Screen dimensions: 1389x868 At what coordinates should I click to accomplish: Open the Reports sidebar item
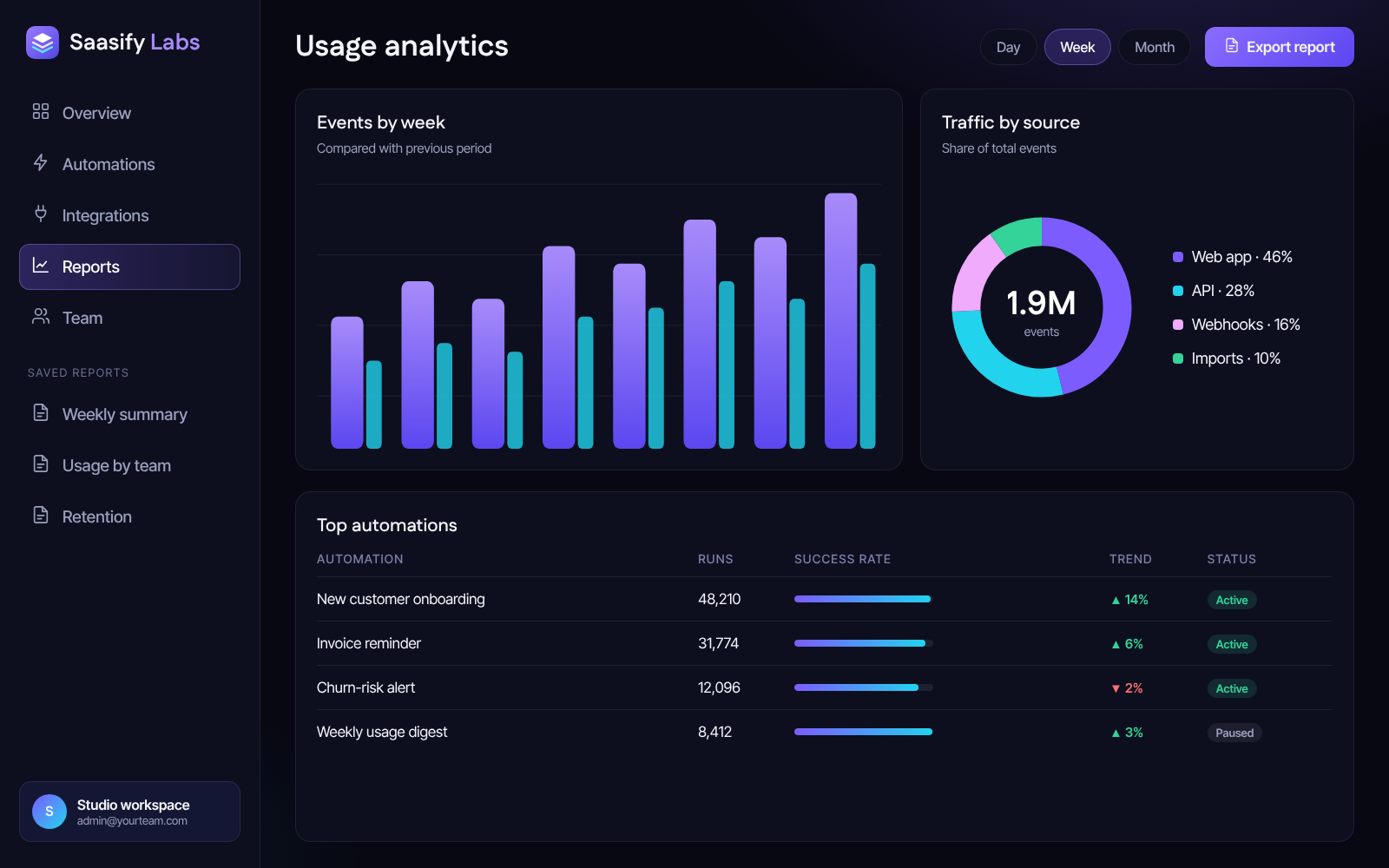pyautogui.click(x=129, y=266)
